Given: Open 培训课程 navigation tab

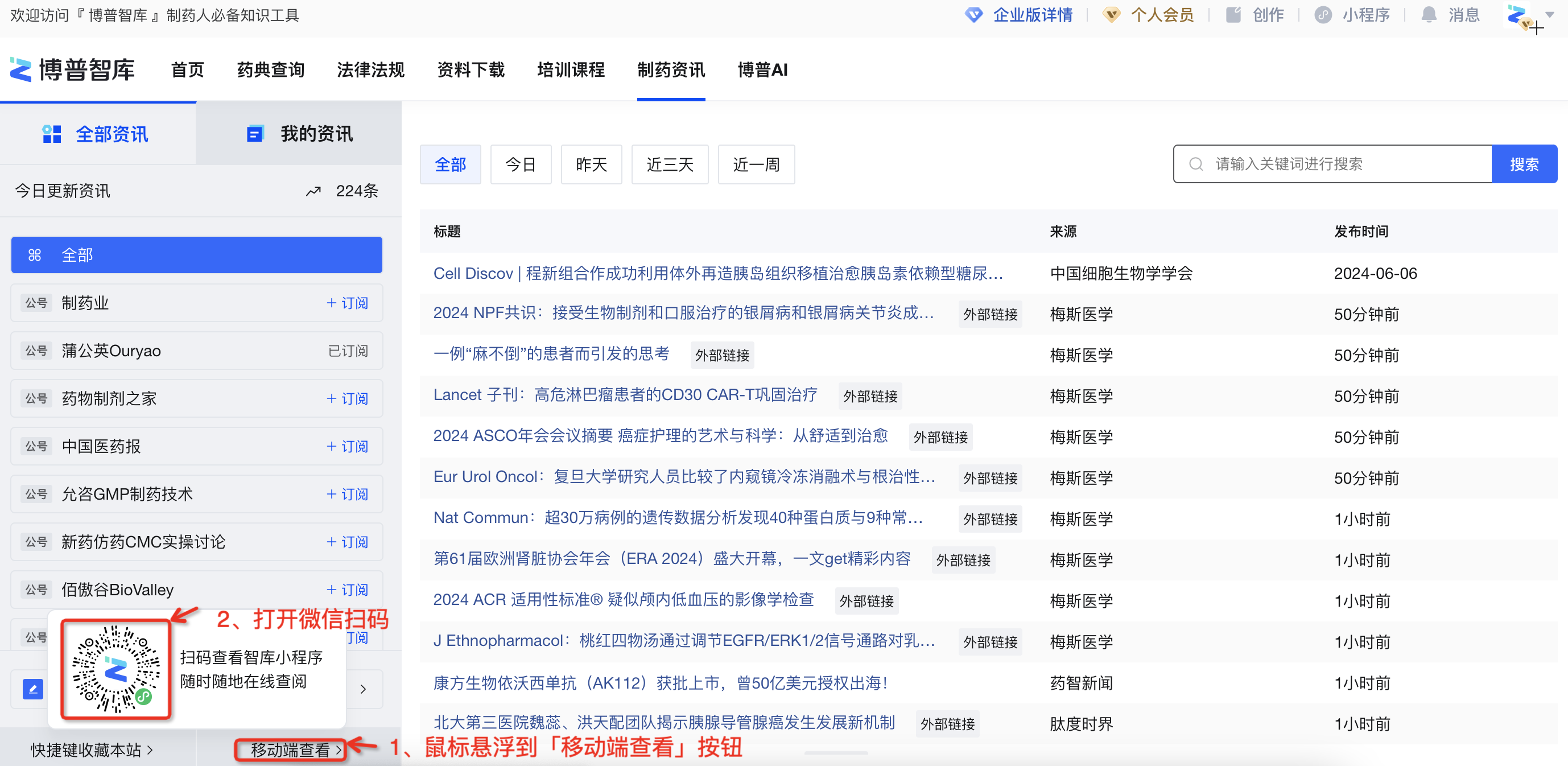Looking at the screenshot, I should point(571,70).
